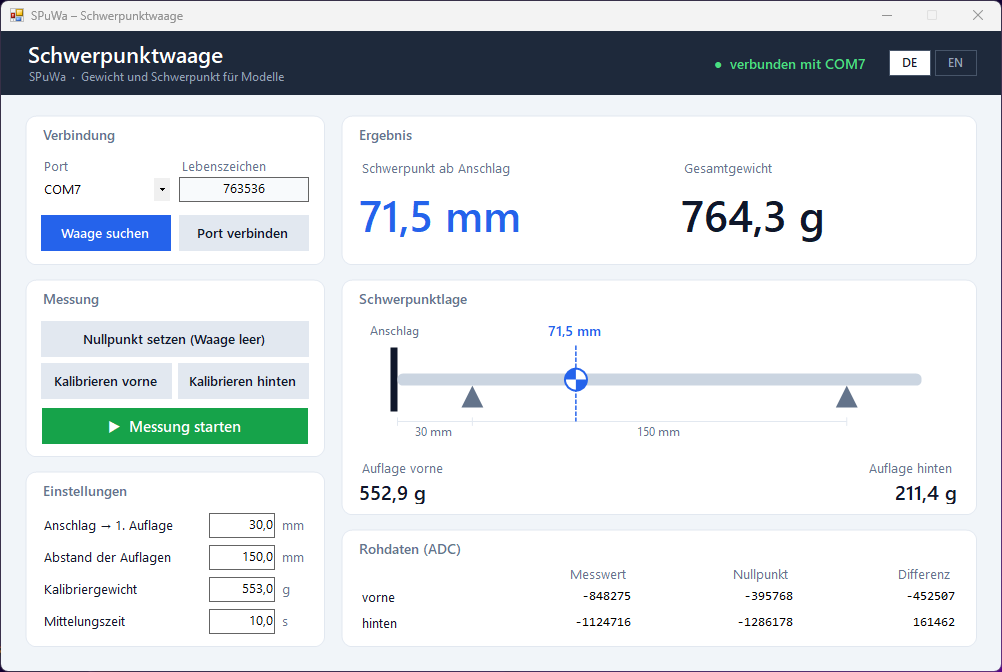Click the green connection status dot
This screenshot has height=672, width=1002.
[718, 65]
